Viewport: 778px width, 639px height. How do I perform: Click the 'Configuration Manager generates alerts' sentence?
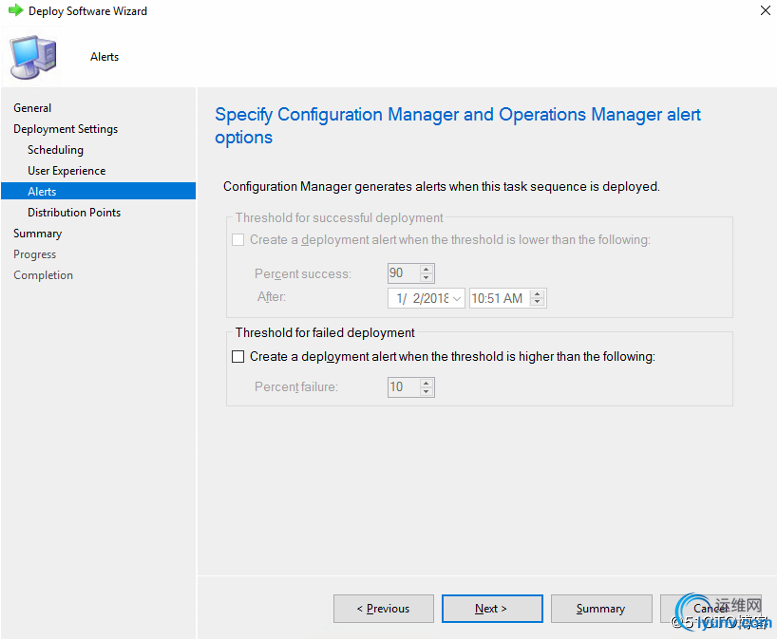442,187
